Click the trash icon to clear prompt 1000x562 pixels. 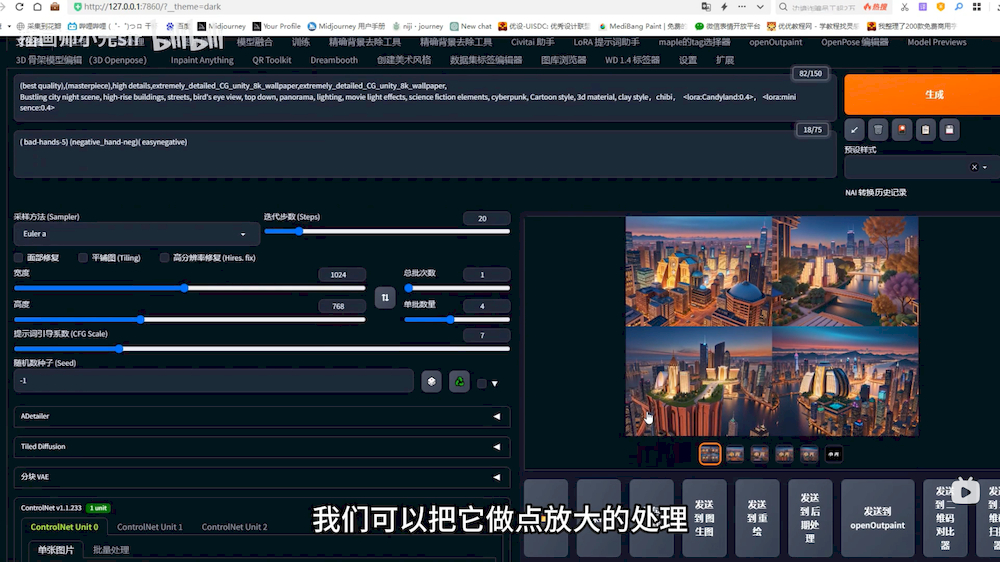[x=878, y=129]
